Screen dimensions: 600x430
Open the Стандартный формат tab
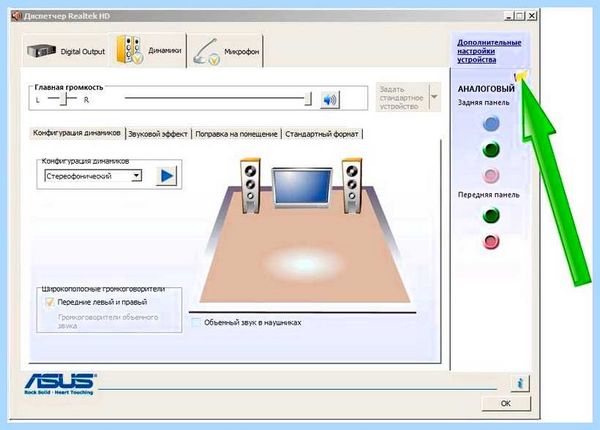tap(321, 134)
